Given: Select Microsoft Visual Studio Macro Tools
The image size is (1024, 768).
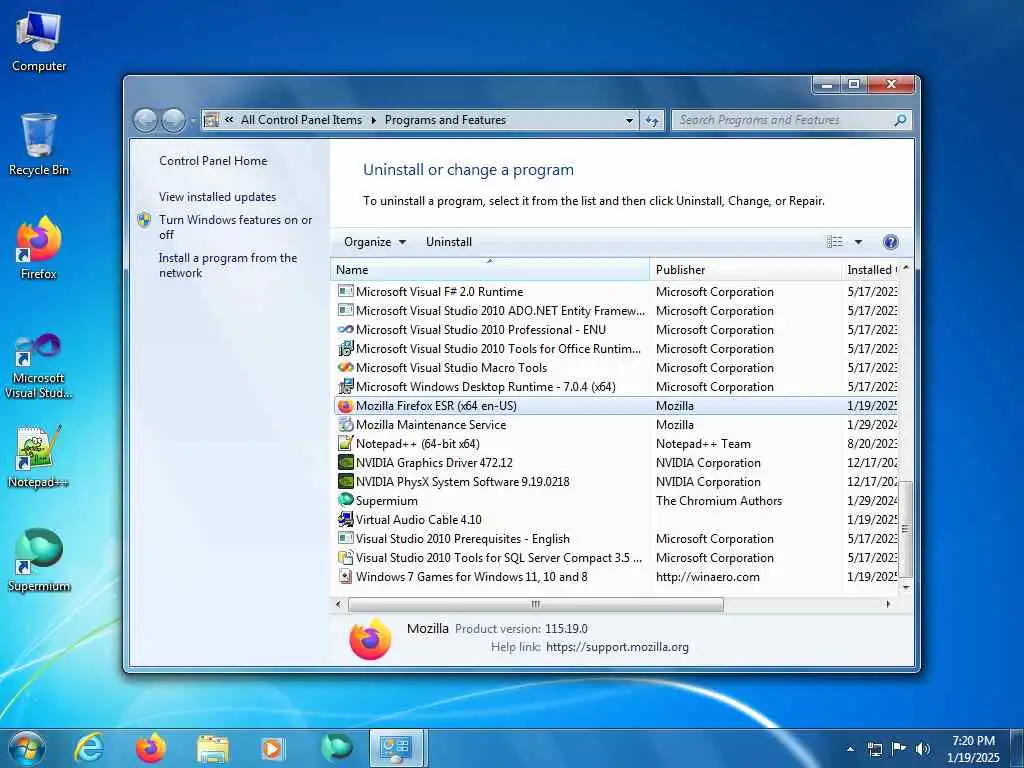Looking at the screenshot, I should (x=616, y=368).
